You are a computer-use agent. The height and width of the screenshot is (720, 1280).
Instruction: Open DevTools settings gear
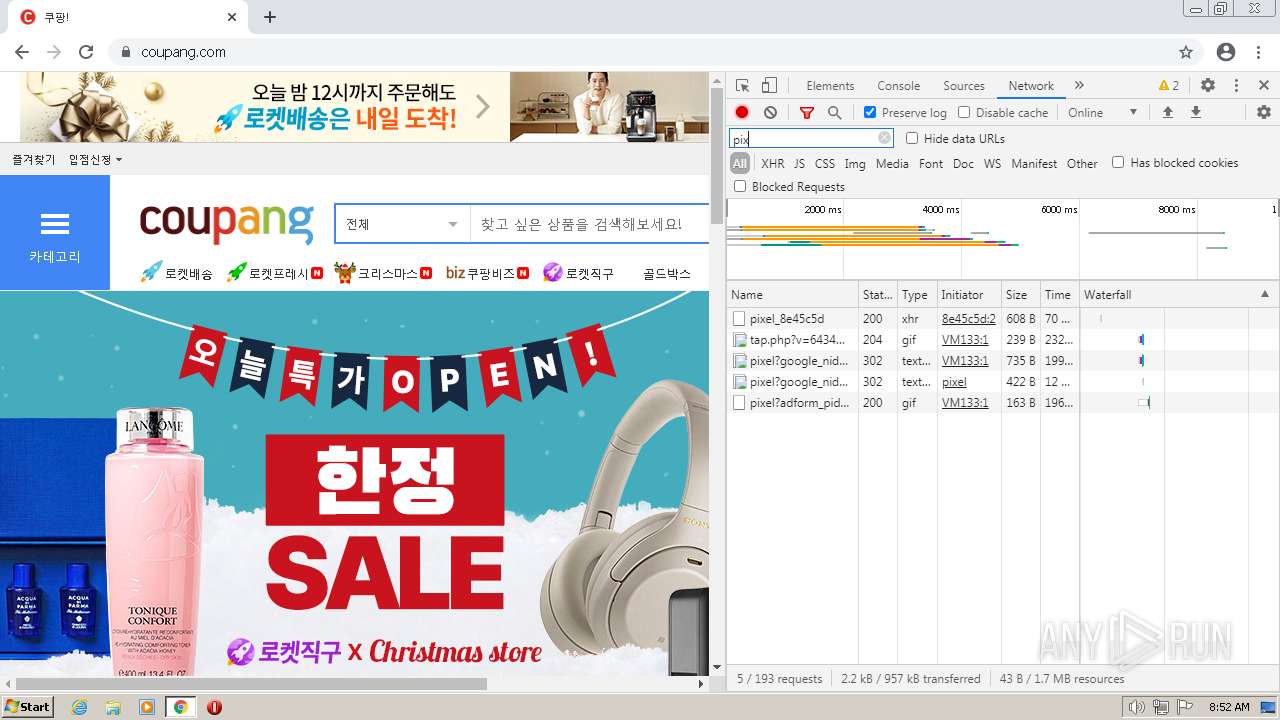click(1208, 86)
